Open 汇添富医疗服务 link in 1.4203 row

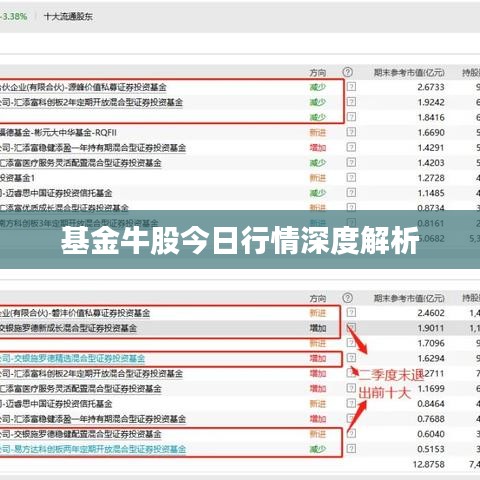pyautogui.click(x=81, y=163)
